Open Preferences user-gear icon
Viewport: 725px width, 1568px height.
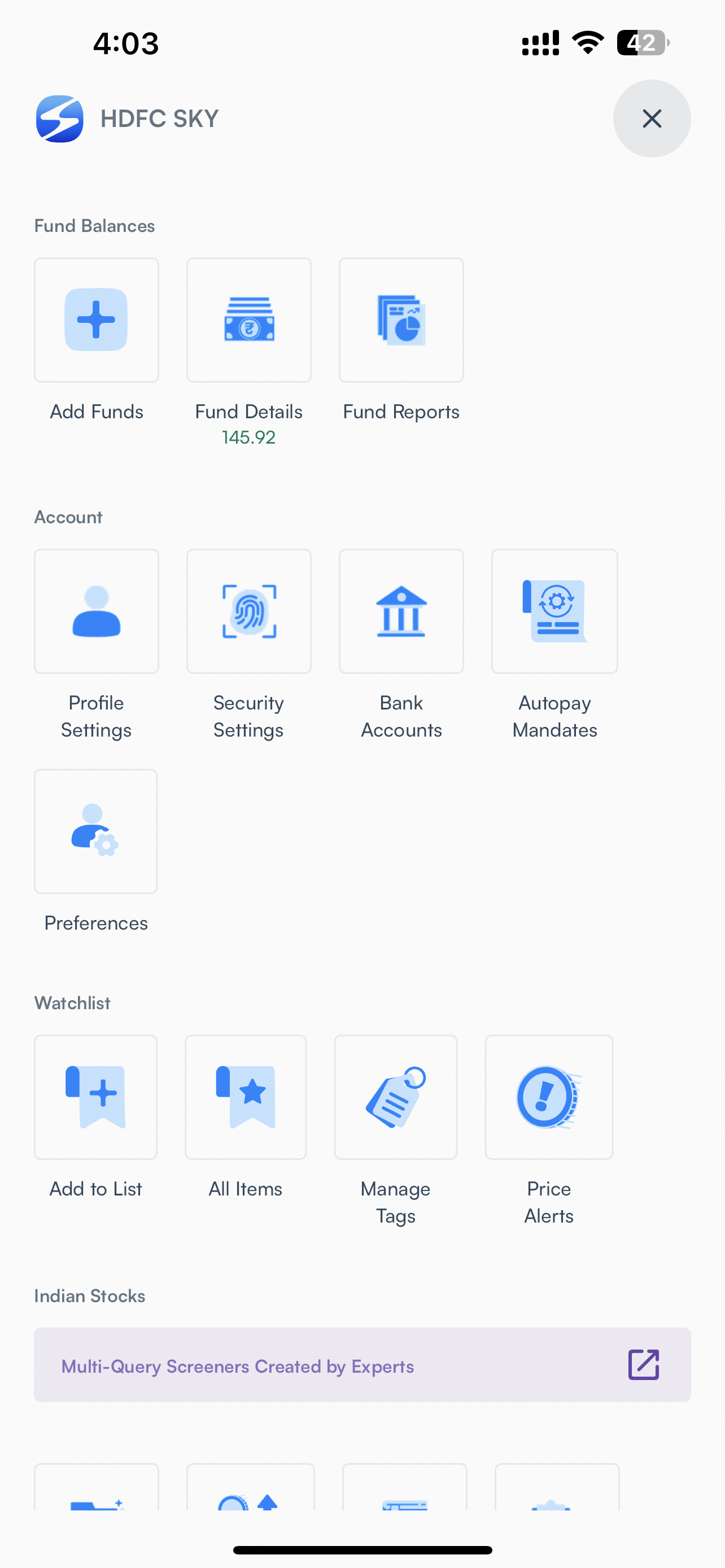(95, 831)
